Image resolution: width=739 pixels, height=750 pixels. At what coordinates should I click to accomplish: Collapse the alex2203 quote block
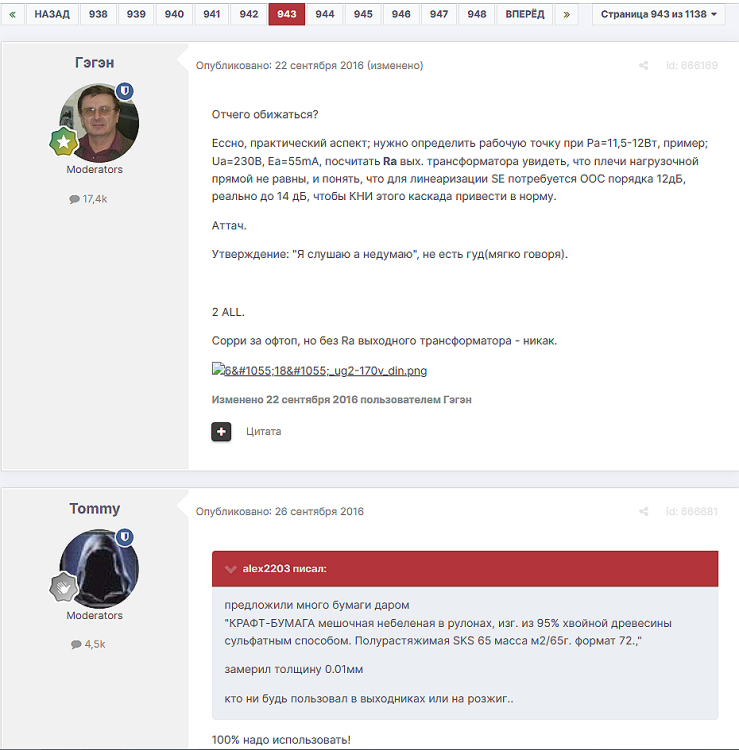pos(231,569)
